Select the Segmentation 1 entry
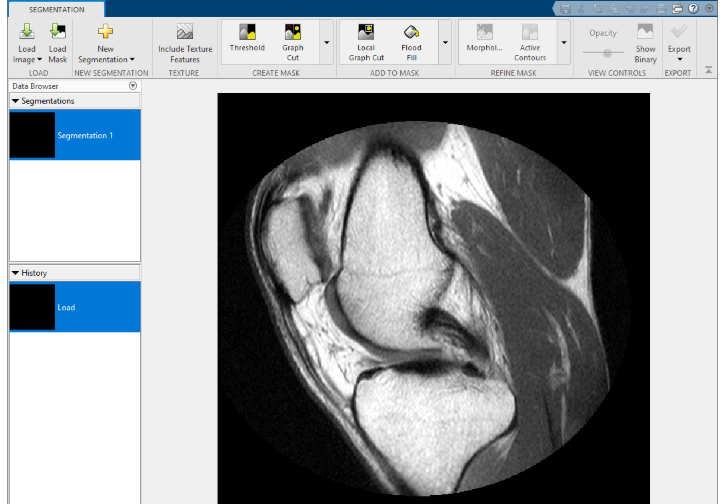This screenshot has width=726, height=504. click(75, 135)
